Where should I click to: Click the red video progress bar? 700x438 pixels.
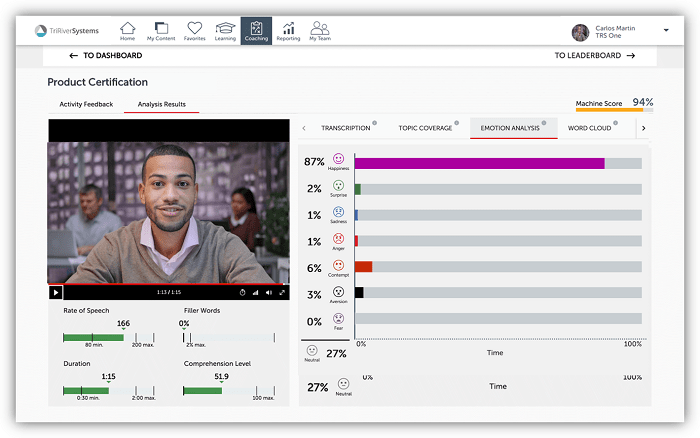pos(166,284)
